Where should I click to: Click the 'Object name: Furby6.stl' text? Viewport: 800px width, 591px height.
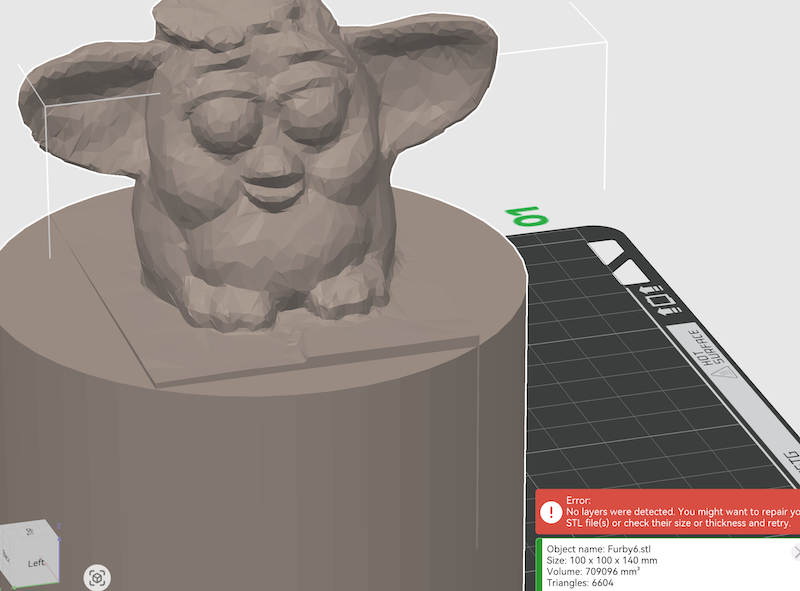598,549
